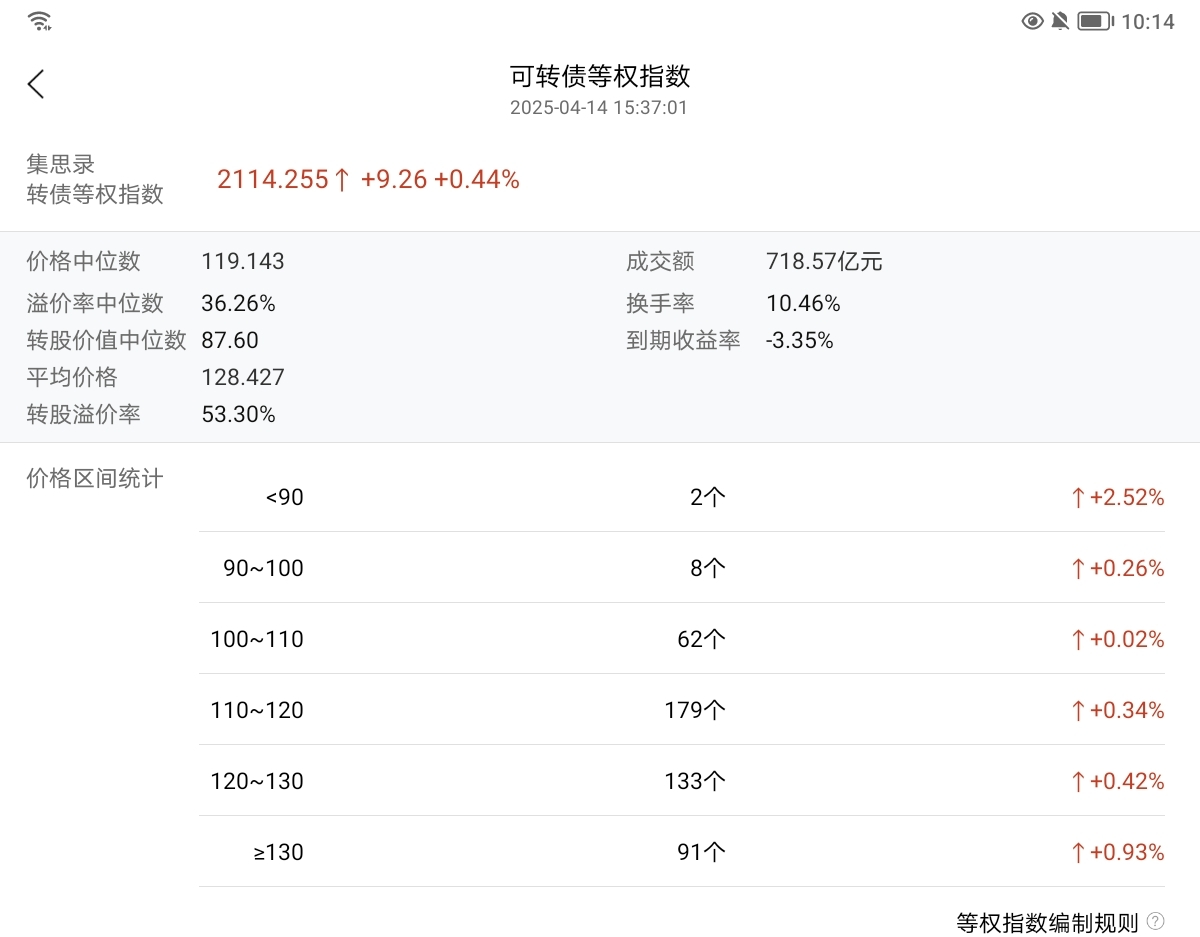Select the 110~120 price range row
The height and width of the screenshot is (937, 1200).
pos(681,710)
